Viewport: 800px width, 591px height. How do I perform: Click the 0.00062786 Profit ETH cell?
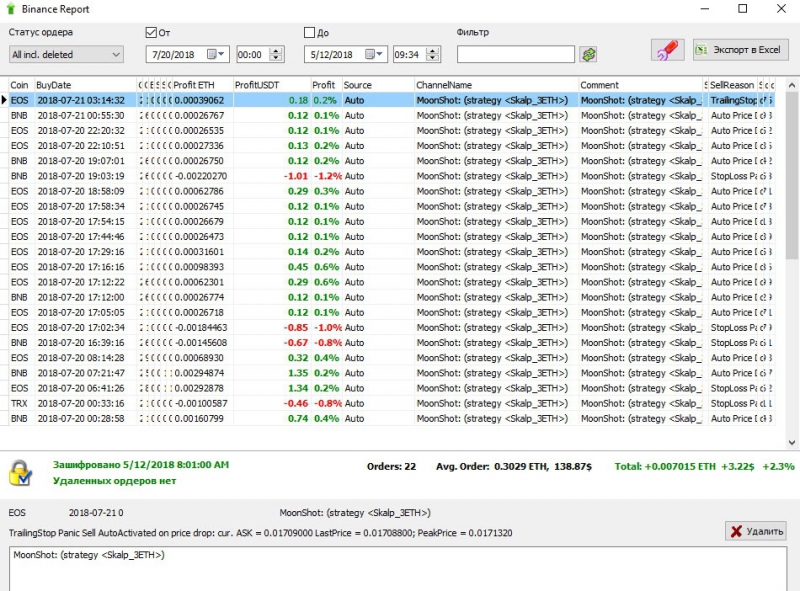(202, 191)
